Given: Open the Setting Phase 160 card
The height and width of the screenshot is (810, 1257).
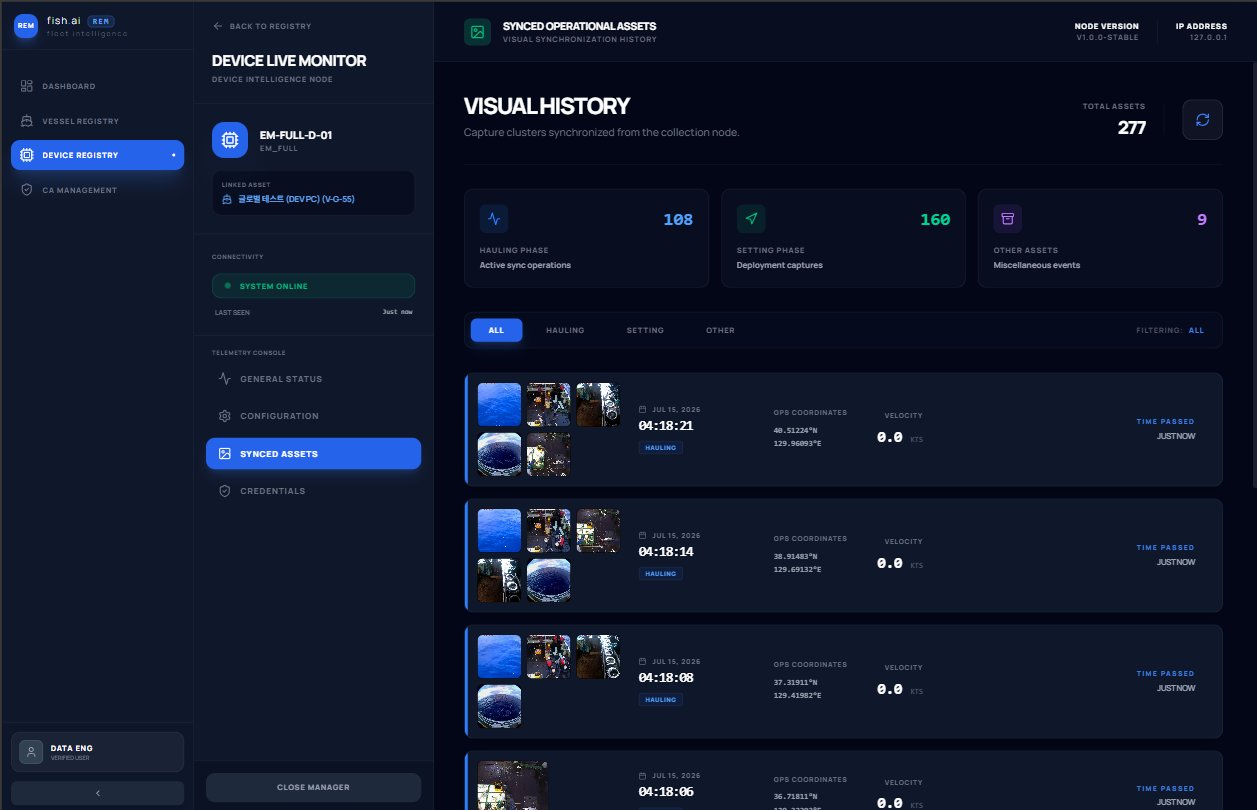Looking at the screenshot, I should click(x=843, y=239).
